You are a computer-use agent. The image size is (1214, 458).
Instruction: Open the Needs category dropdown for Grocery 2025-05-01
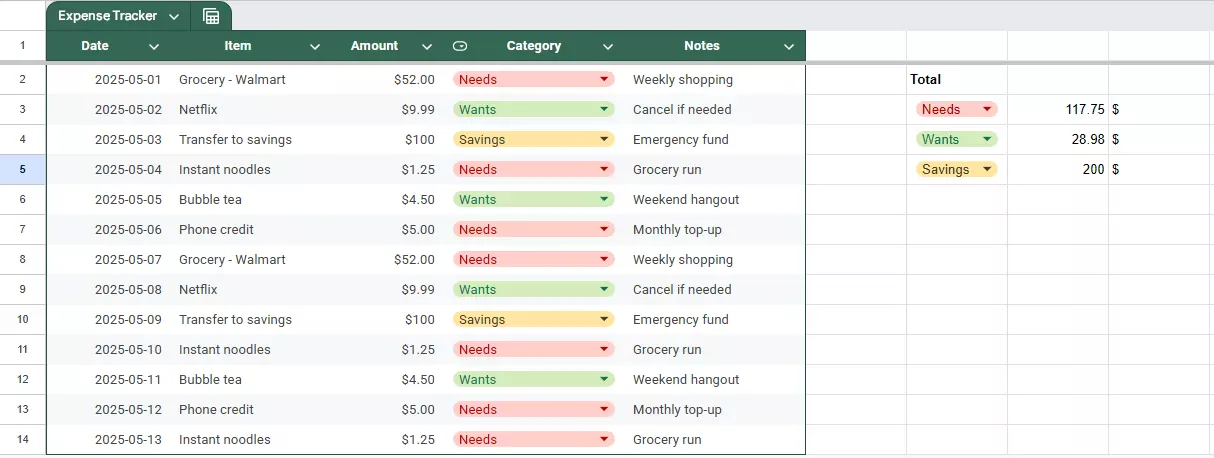tap(604, 79)
